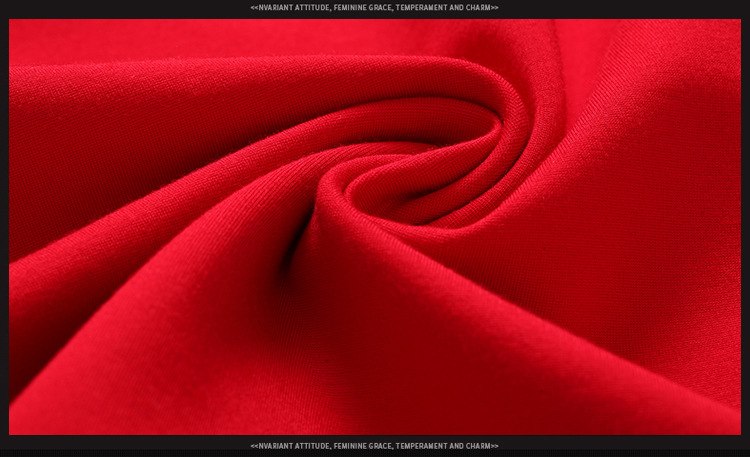Click the word CHARM in bottom caption
The width and height of the screenshot is (750, 457).
476,446
